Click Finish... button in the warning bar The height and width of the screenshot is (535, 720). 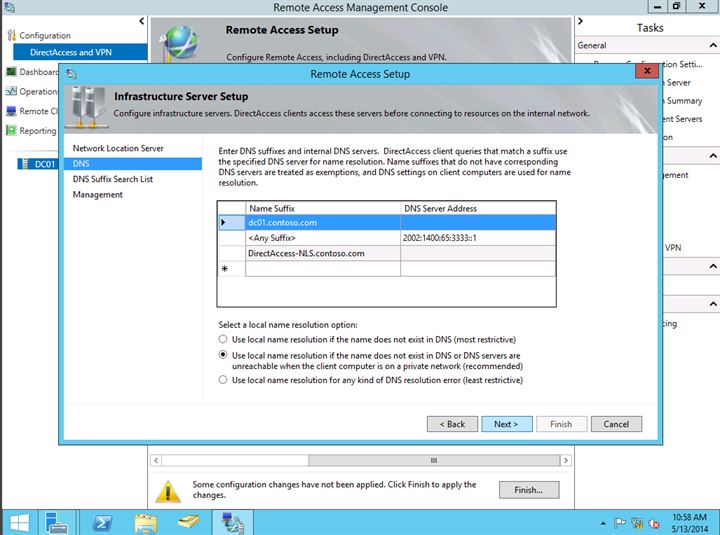click(x=529, y=490)
